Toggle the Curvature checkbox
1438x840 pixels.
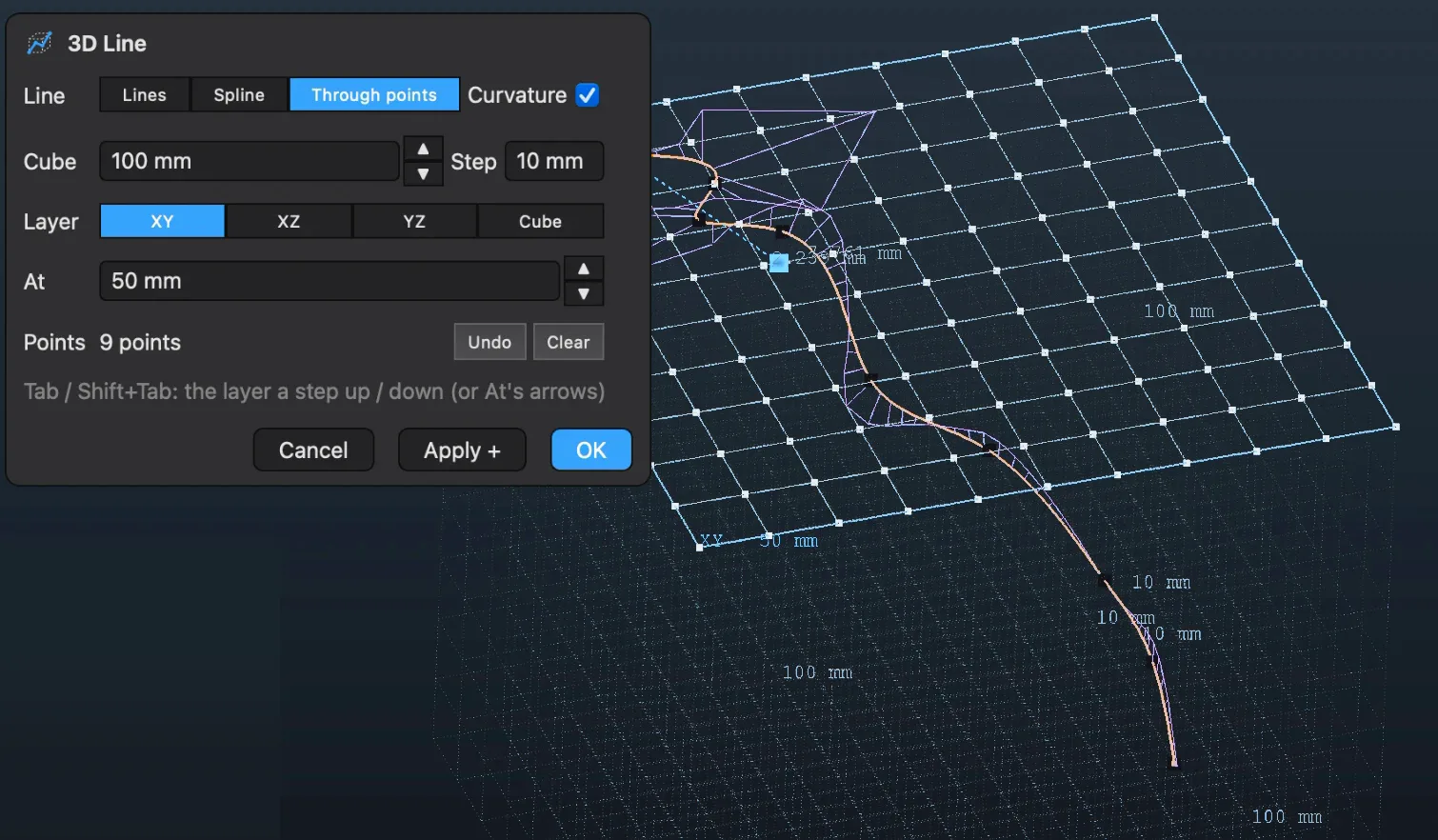pyautogui.click(x=588, y=95)
